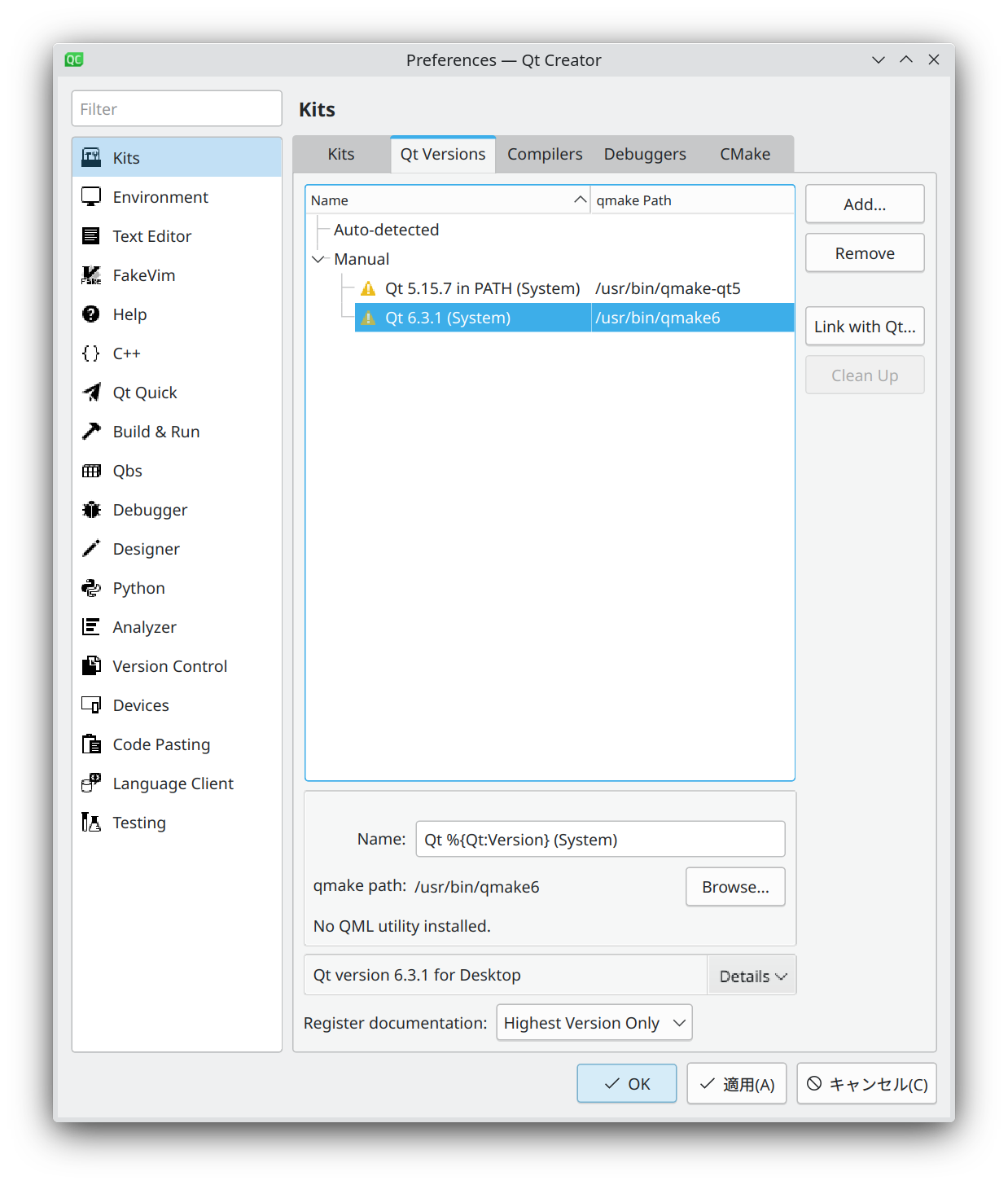Viewport: 1008px width, 1185px height.
Task: Open the Compilers tab
Action: click(545, 154)
